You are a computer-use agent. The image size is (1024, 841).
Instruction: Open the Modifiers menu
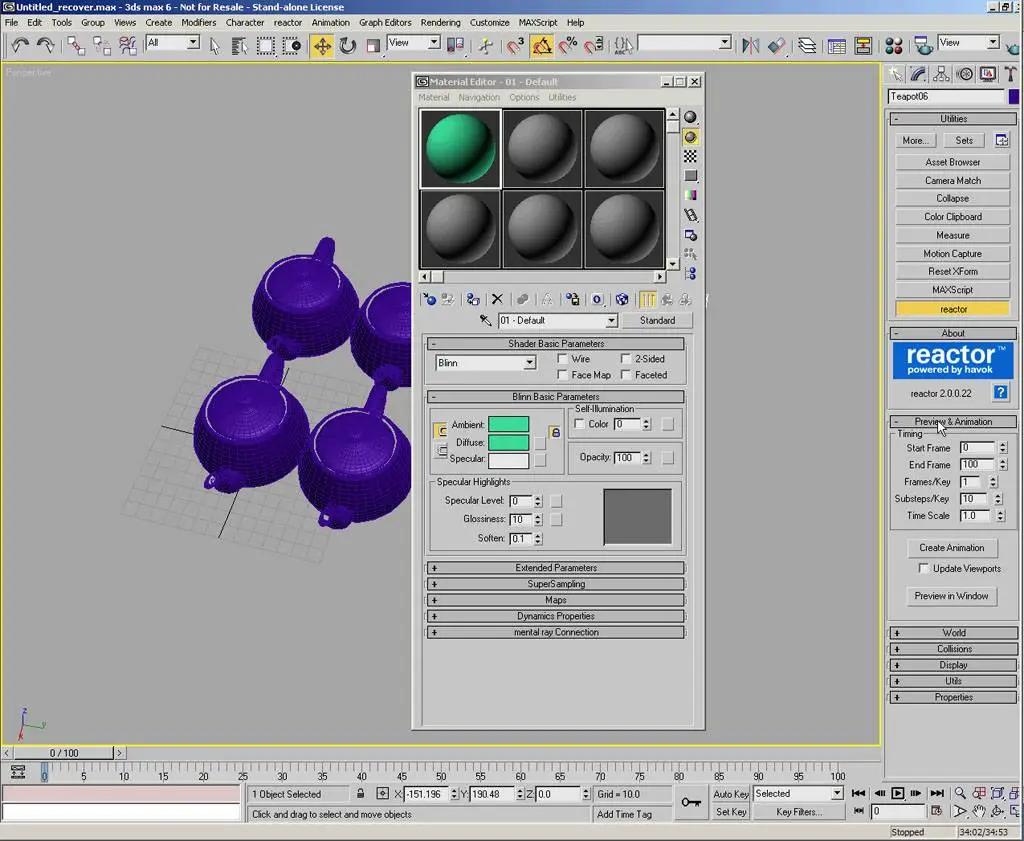tap(199, 22)
